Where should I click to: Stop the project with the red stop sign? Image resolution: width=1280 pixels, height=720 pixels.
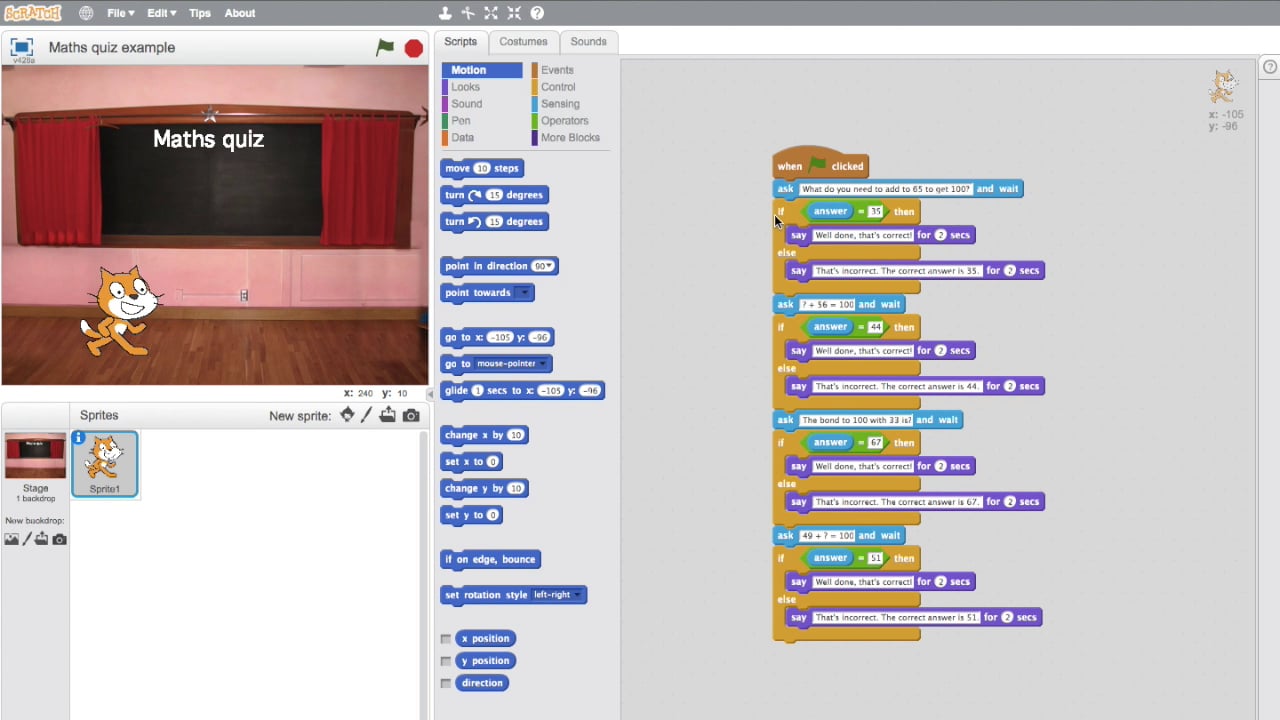pyautogui.click(x=413, y=48)
